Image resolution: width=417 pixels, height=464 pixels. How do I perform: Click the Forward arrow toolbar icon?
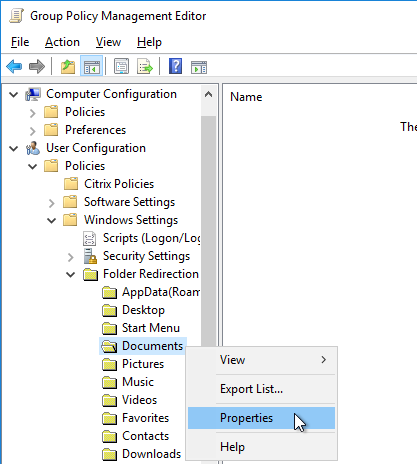pyautogui.click(x=37, y=67)
